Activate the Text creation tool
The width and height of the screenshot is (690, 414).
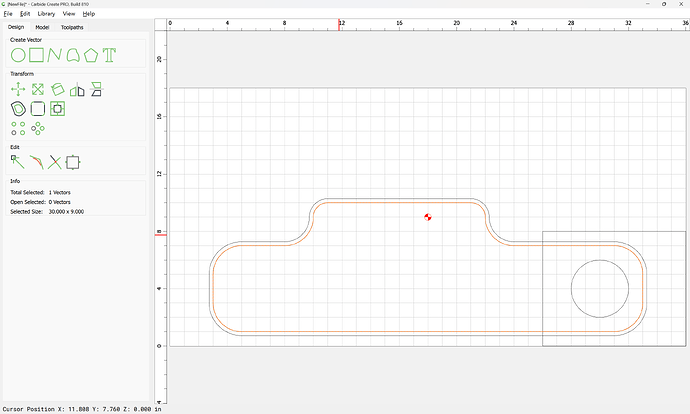pos(109,55)
